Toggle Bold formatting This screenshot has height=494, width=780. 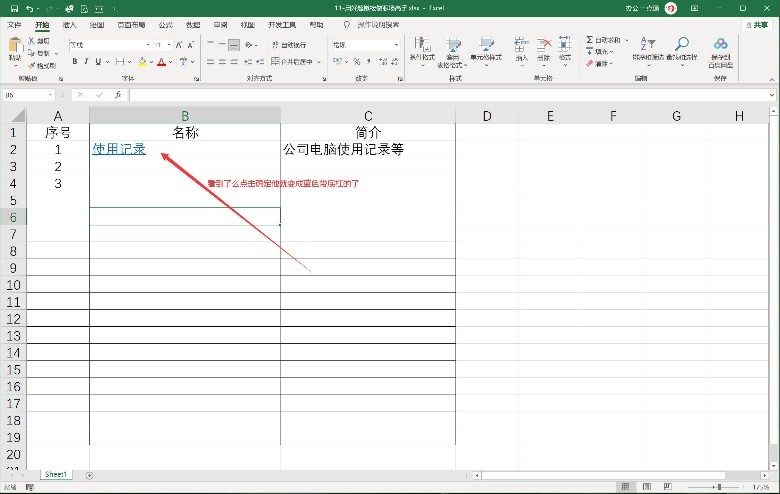point(75,62)
